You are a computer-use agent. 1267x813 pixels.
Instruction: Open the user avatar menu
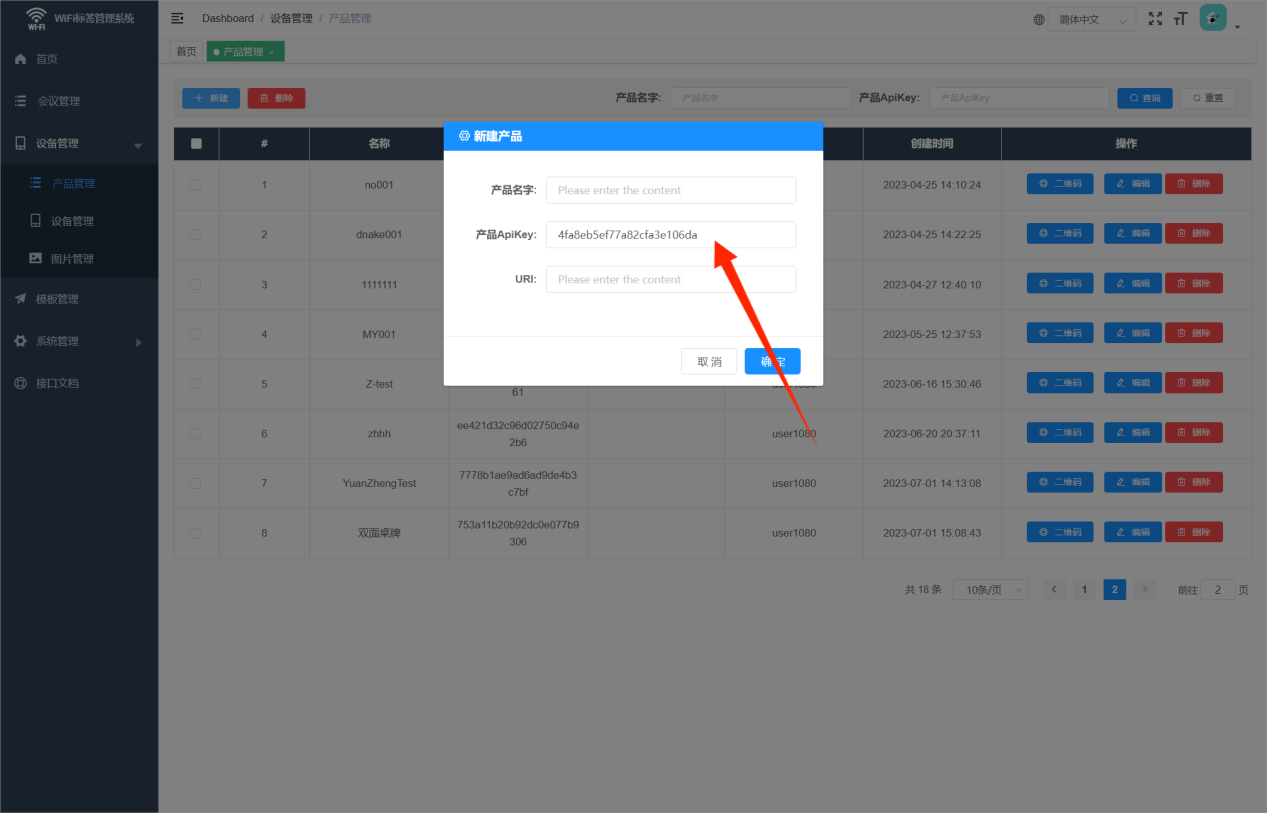[x=1213, y=18]
